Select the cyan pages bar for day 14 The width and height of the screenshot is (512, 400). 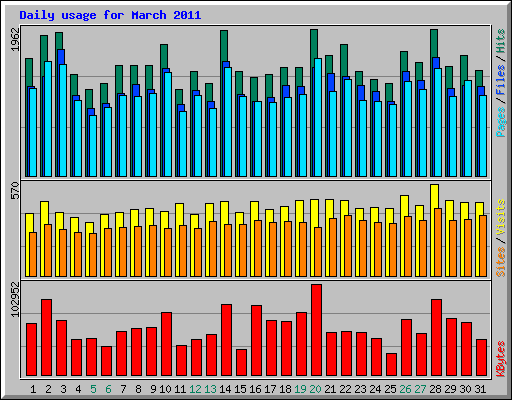click(228, 122)
